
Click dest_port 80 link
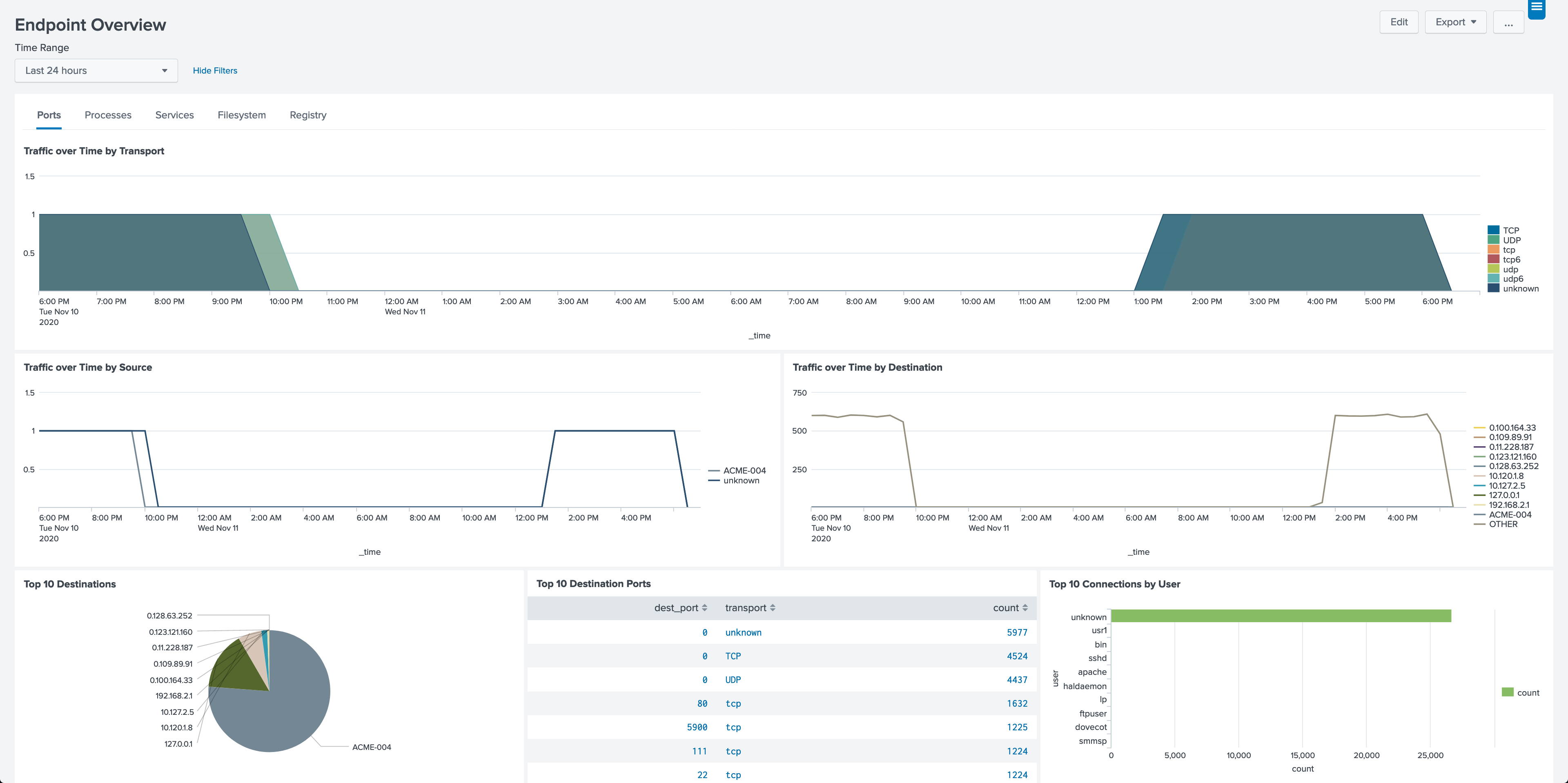click(x=702, y=704)
